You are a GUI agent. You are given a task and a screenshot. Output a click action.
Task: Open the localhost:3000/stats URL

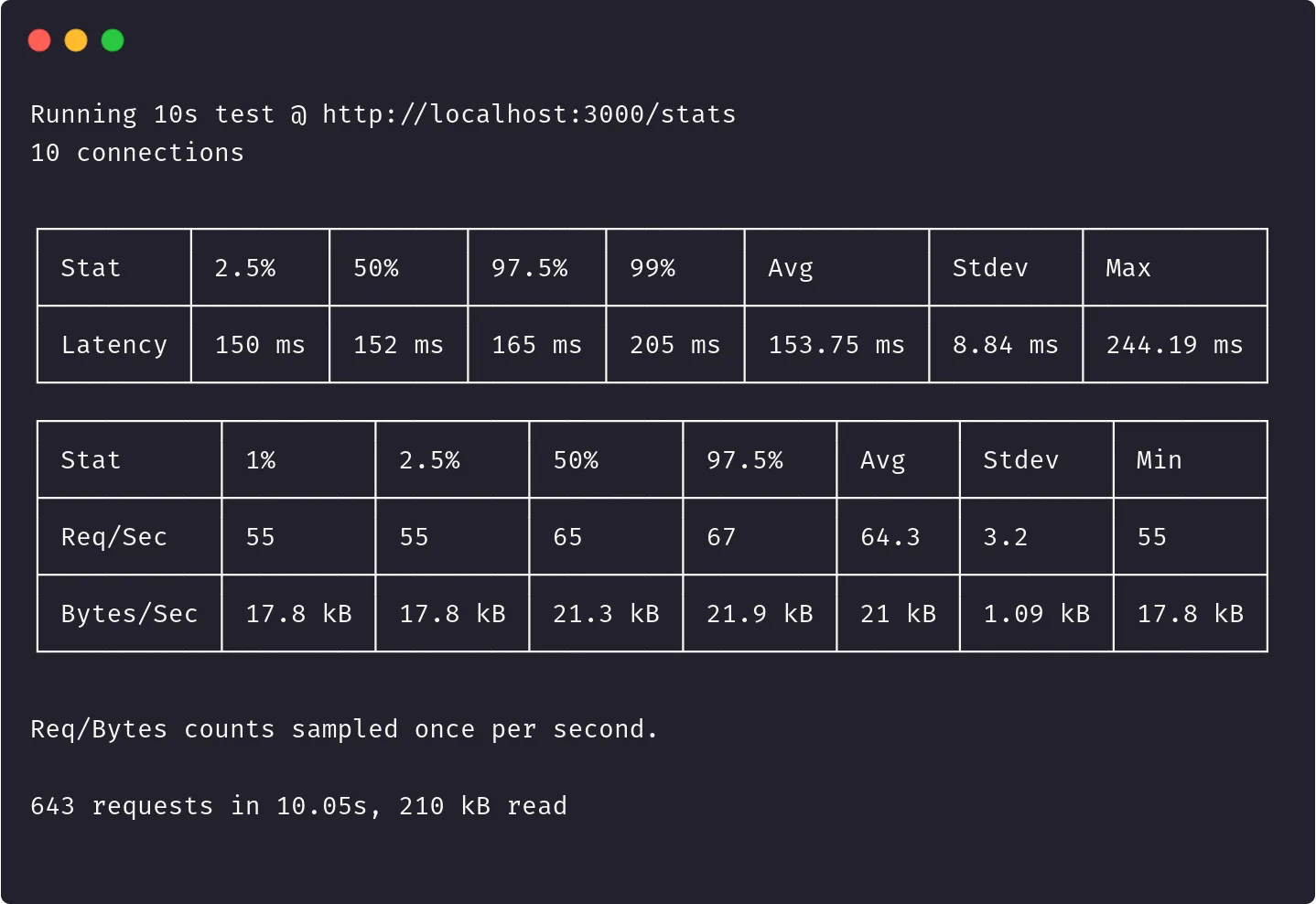(529, 114)
